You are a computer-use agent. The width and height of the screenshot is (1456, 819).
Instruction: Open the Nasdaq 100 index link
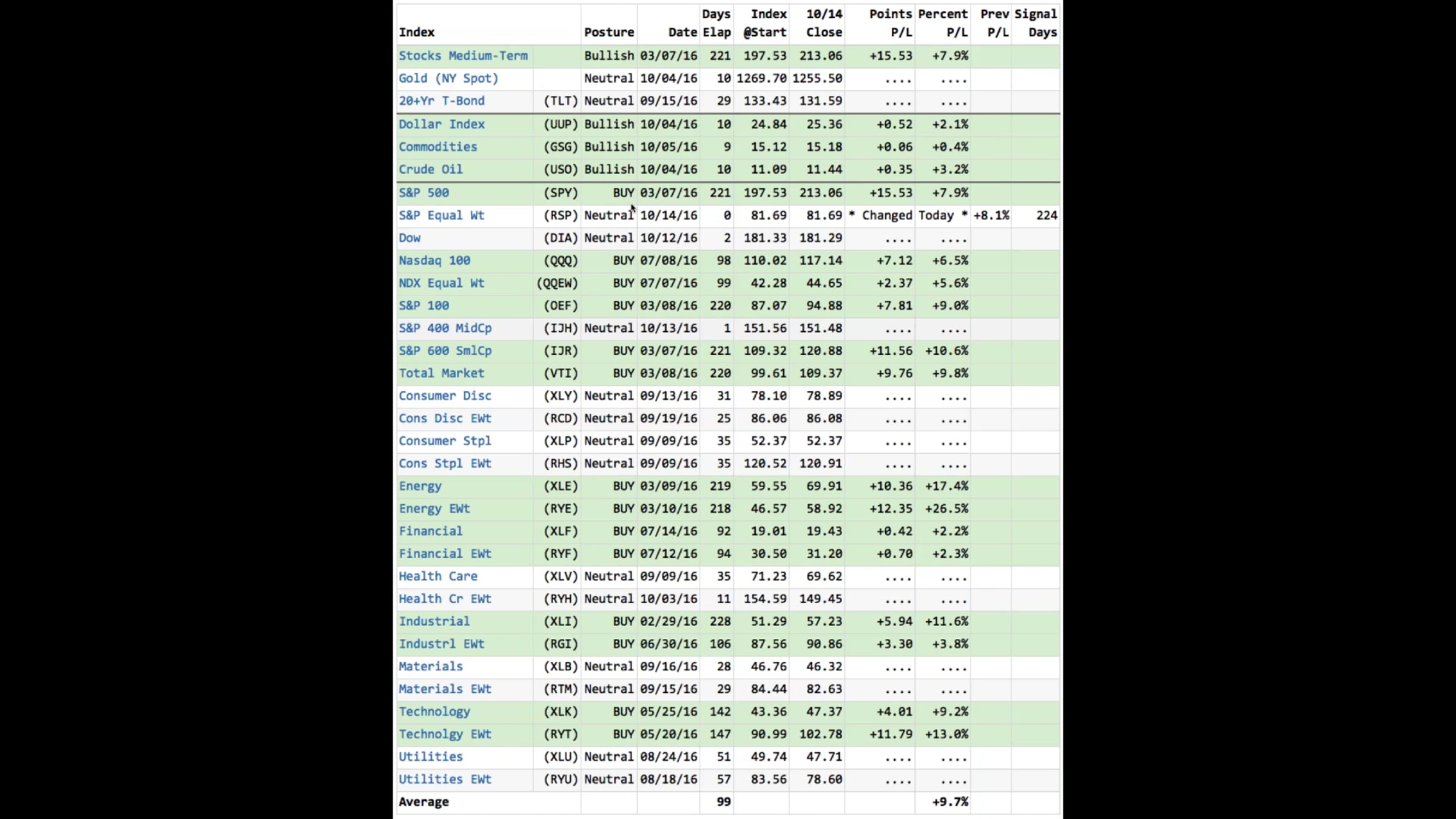pyautogui.click(x=434, y=260)
